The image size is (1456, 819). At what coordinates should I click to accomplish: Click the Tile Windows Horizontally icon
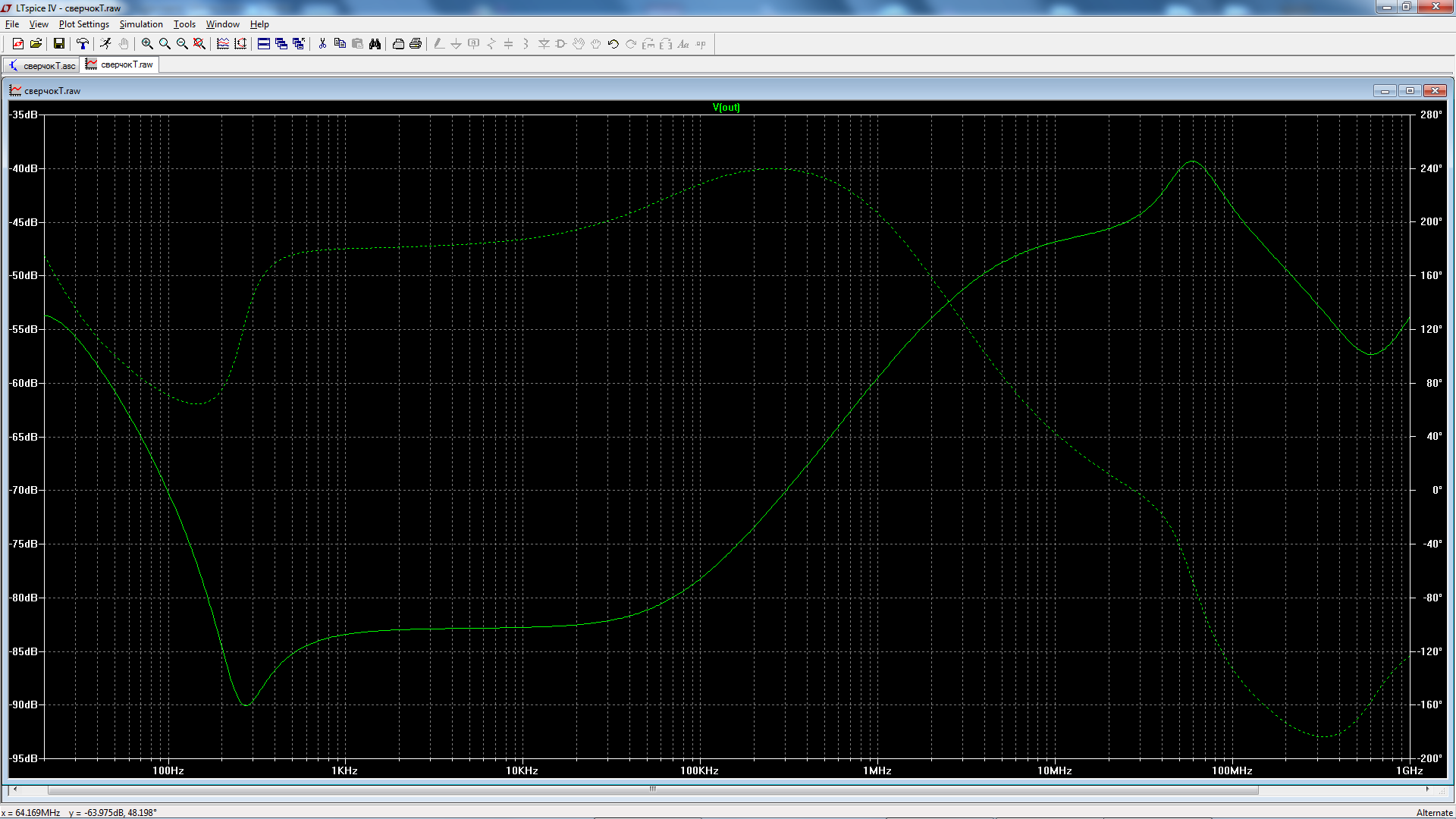[x=264, y=44]
